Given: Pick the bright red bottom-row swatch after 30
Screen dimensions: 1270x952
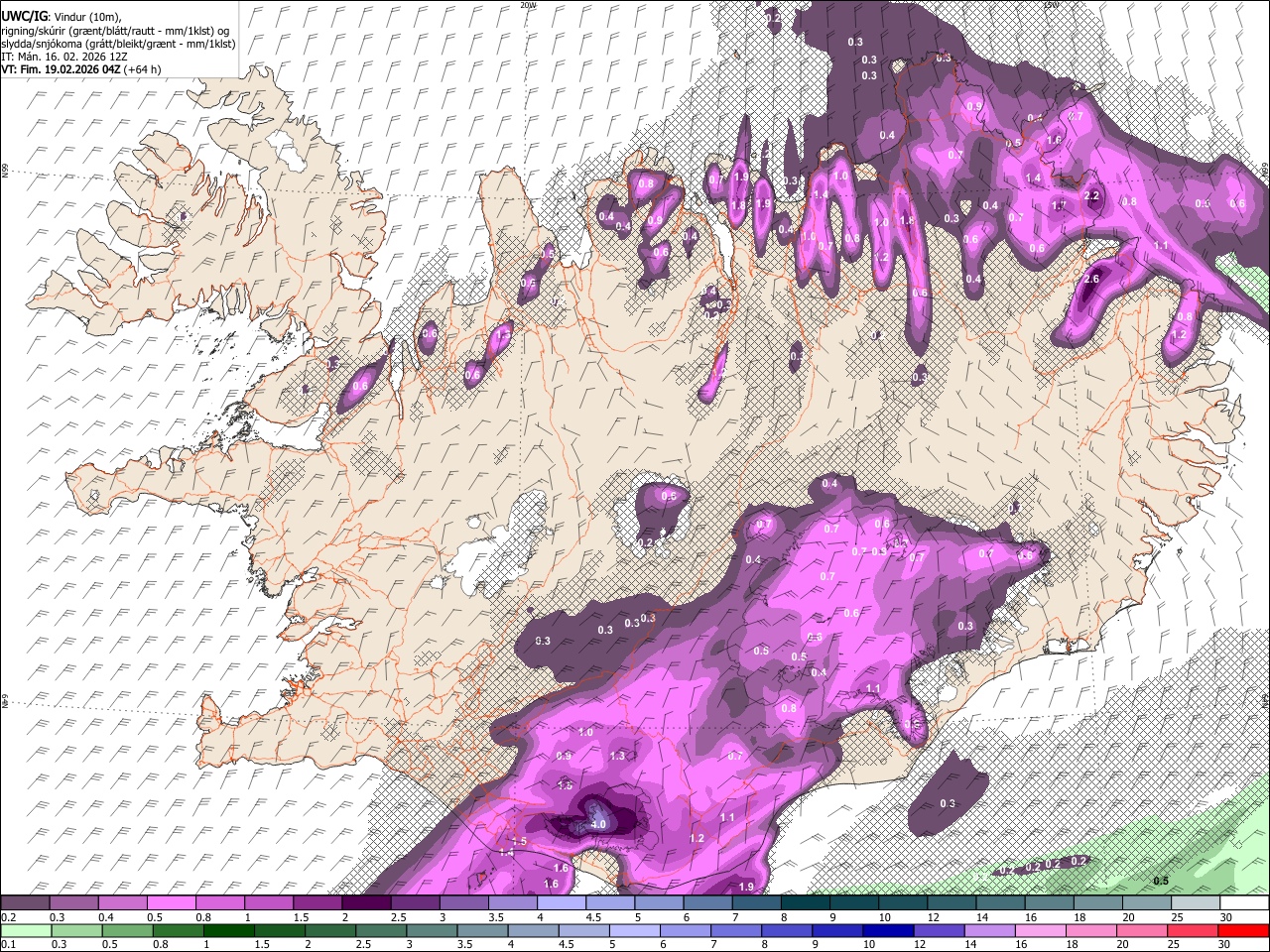Looking at the screenshot, I should [x=1245, y=930].
